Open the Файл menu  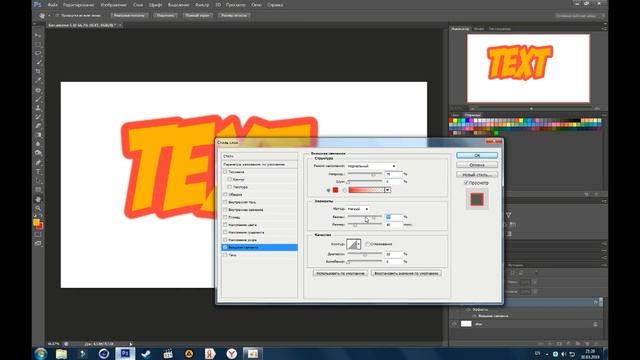pyautogui.click(x=52, y=5)
